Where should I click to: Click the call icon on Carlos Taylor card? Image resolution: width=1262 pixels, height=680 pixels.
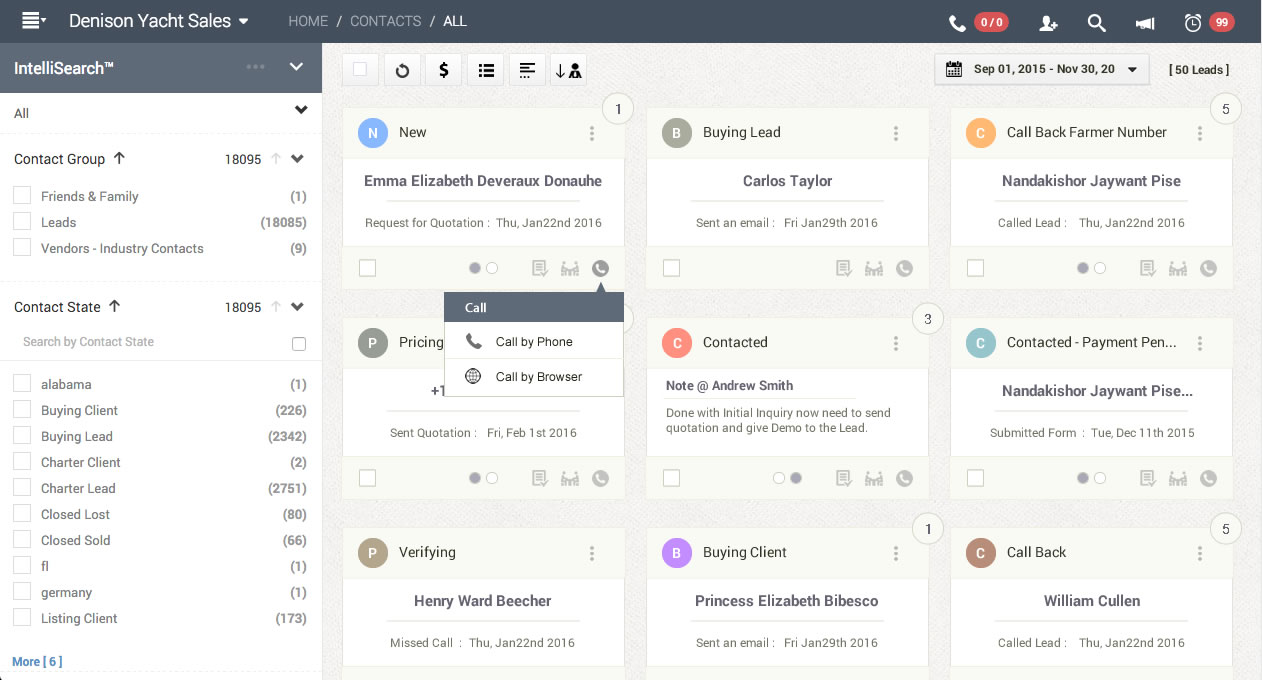pyautogui.click(x=904, y=268)
